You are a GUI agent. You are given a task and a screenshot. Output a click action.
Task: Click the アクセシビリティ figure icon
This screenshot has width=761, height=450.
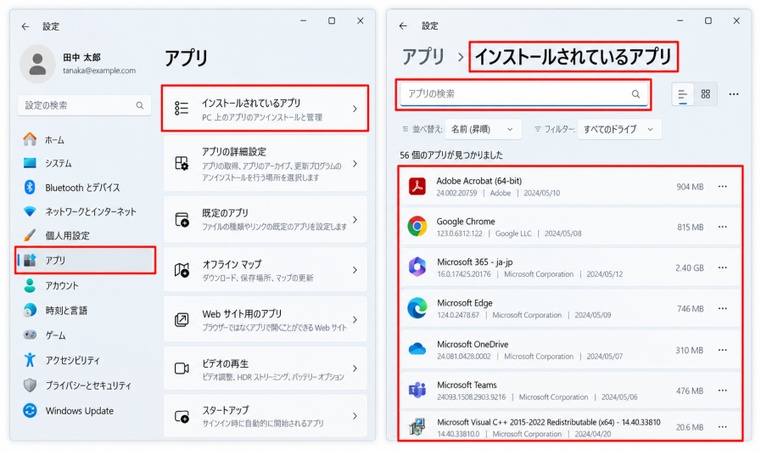(30, 360)
